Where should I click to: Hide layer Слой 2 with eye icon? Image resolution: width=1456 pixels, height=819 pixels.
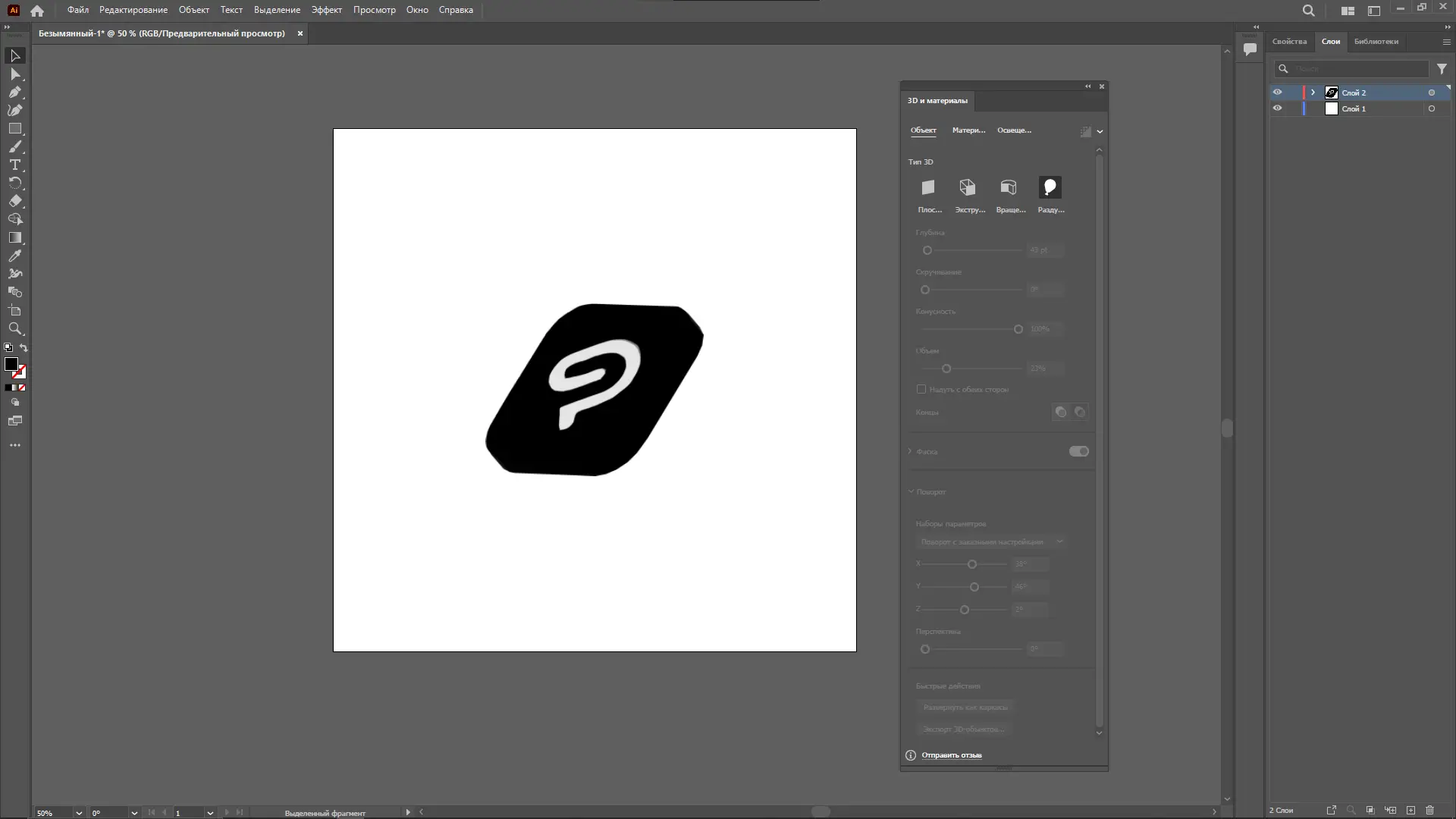click(x=1277, y=93)
